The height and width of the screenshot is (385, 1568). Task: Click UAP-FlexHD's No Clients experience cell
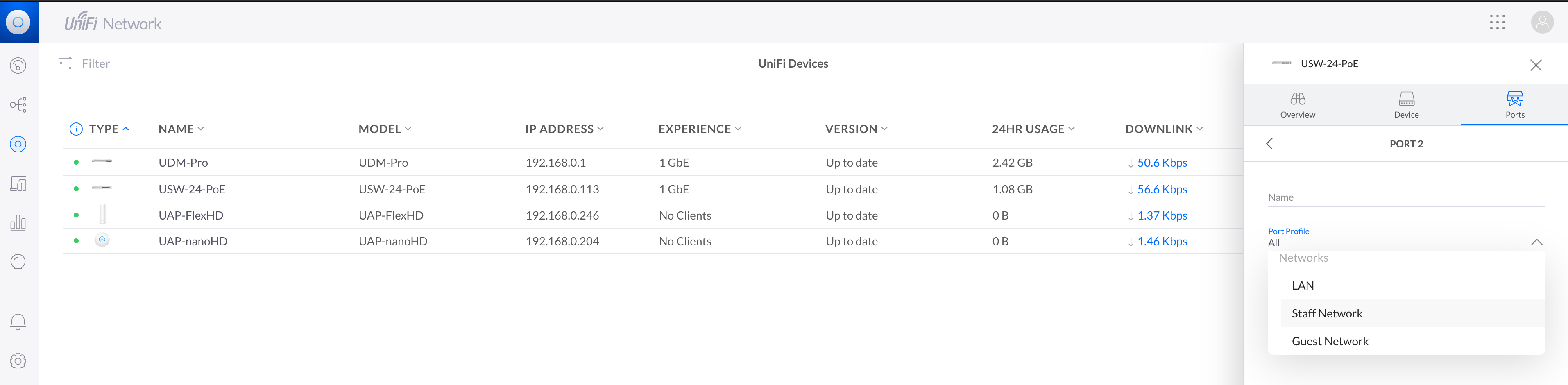tap(685, 215)
